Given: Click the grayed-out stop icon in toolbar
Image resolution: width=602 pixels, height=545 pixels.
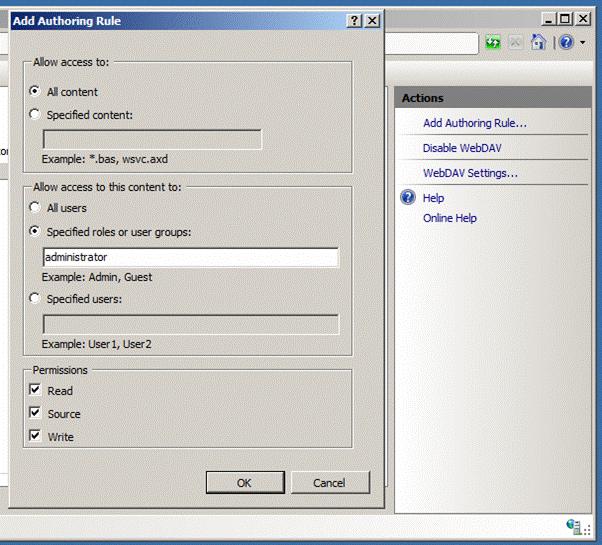Looking at the screenshot, I should [515, 42].
